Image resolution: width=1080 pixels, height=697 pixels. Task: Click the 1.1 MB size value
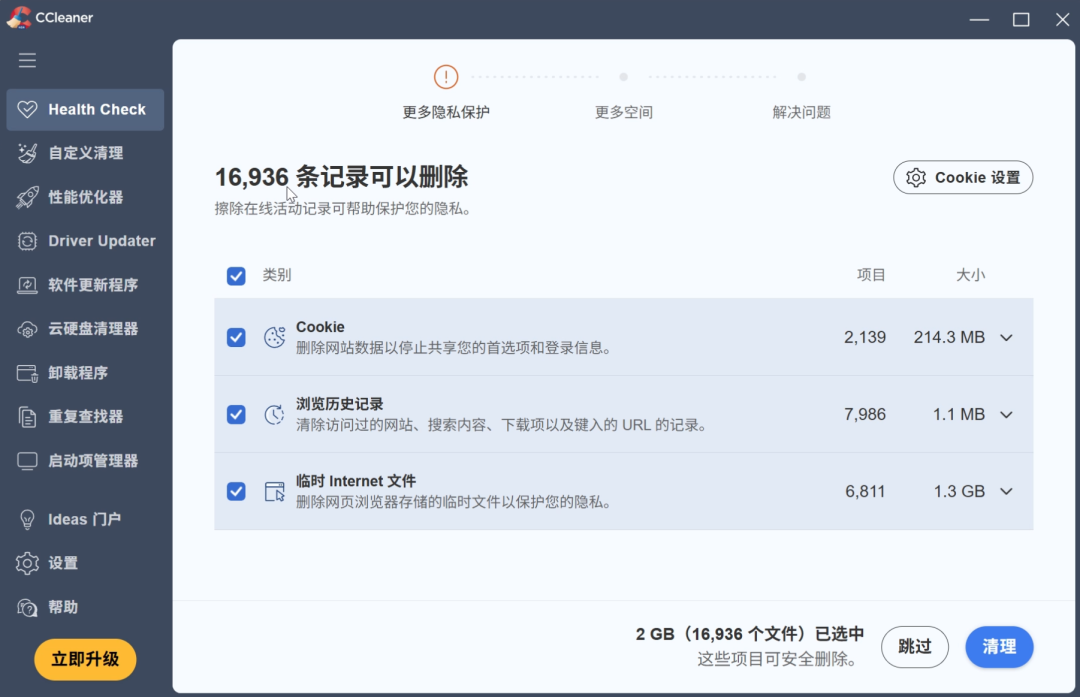point(959,415)
